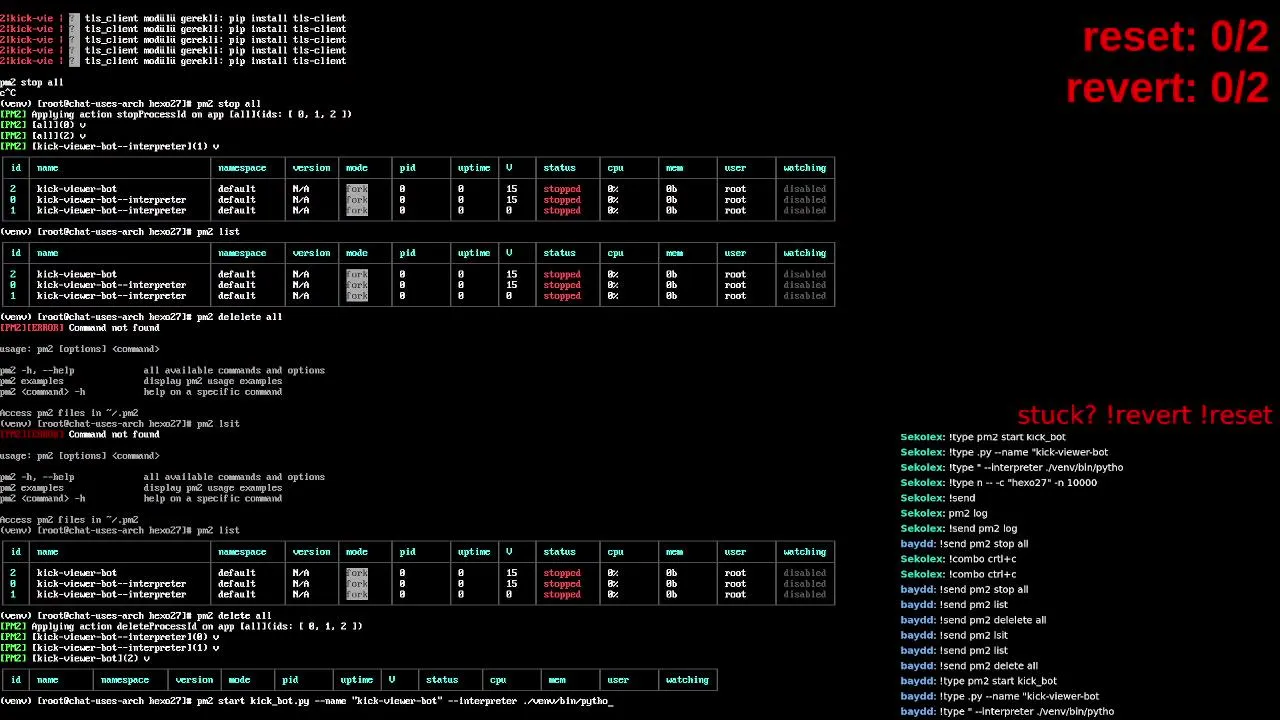This screenshot has width=1280, height=720.
Task: Click baydd's '!type .py --name "kick-viewer-bot' message
Action: [x=999, y=696]
